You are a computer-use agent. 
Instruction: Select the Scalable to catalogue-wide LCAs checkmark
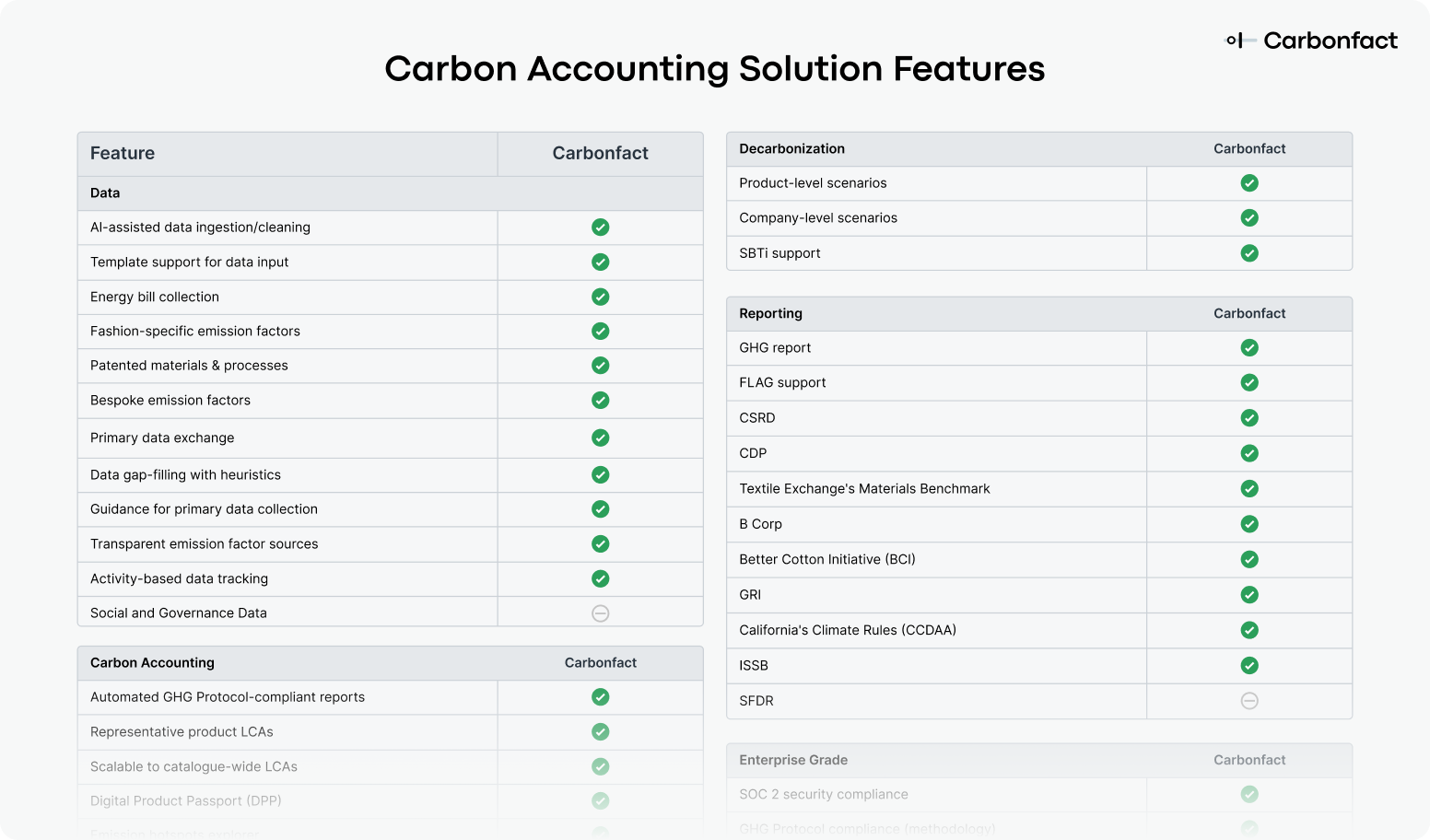601,766
